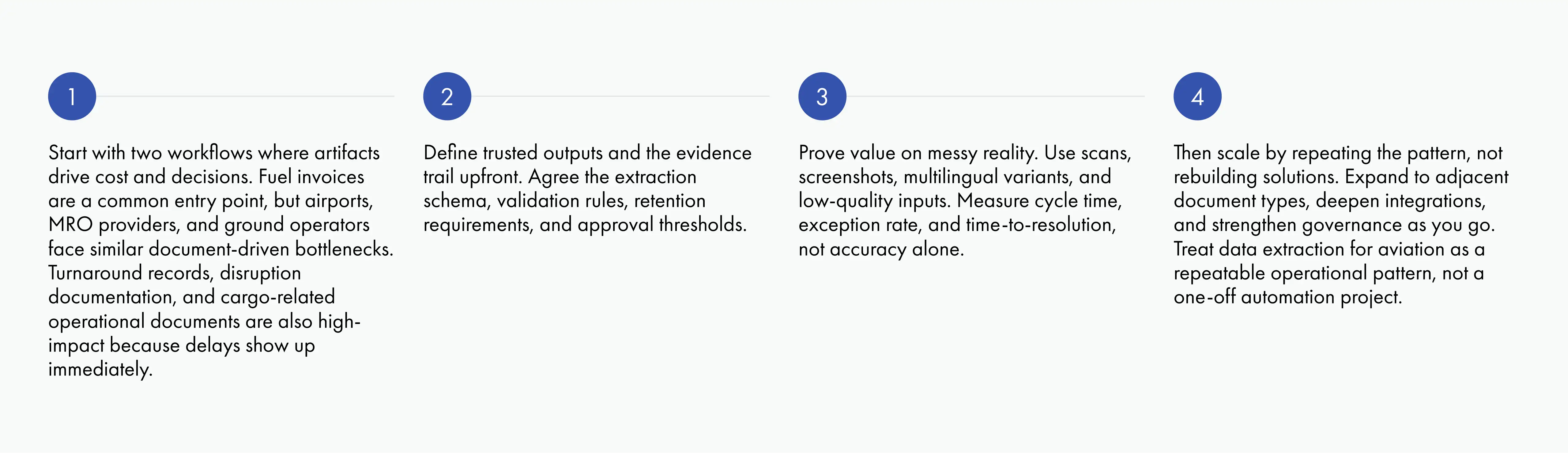Select the blue step 4 circle

(1197, 96)
